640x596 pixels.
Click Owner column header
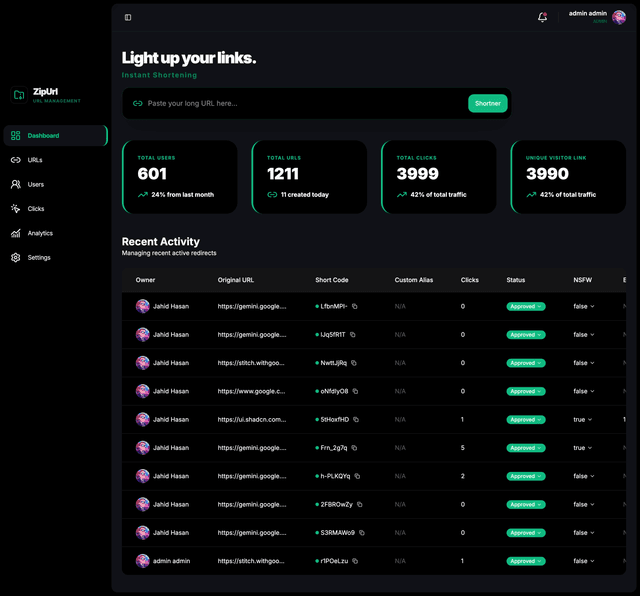[145, 280]
